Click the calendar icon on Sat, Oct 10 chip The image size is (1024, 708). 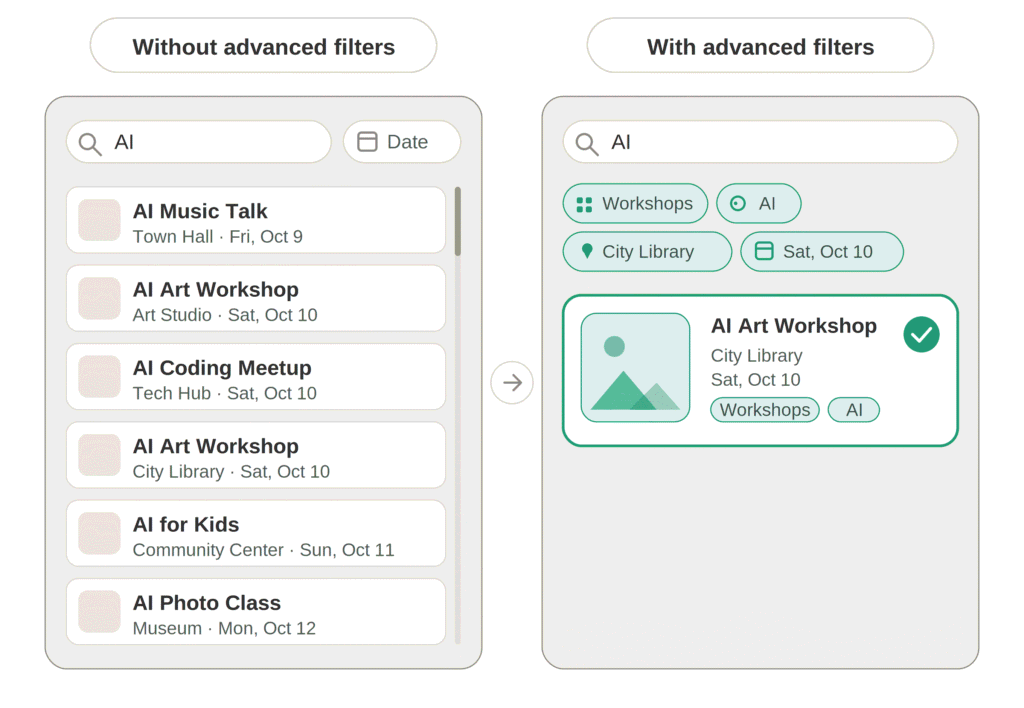763,251
